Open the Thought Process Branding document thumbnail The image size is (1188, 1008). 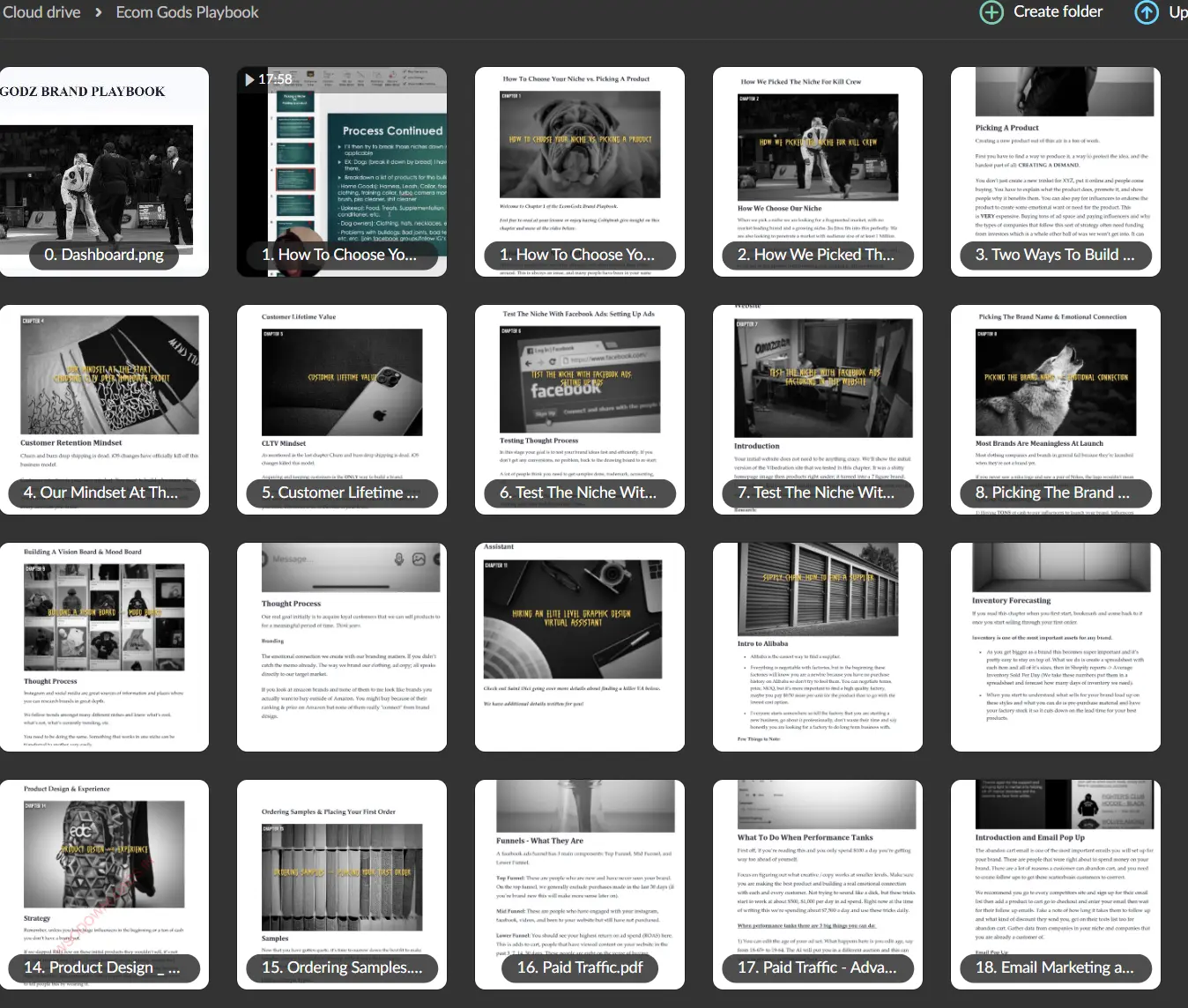[x=342, y=648]
